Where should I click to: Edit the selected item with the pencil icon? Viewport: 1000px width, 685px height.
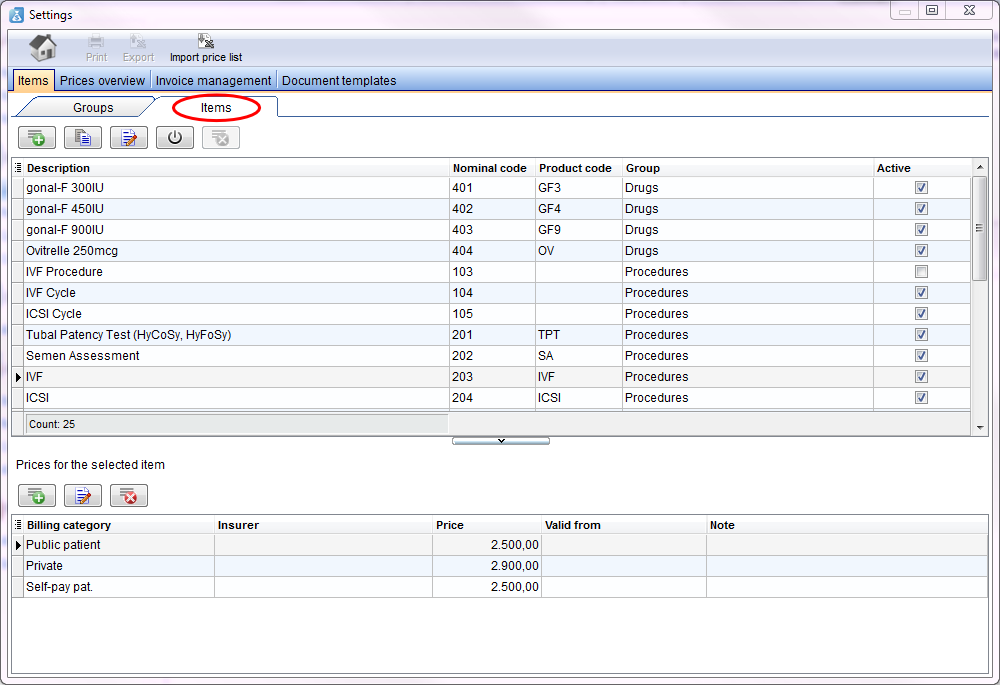129,138
